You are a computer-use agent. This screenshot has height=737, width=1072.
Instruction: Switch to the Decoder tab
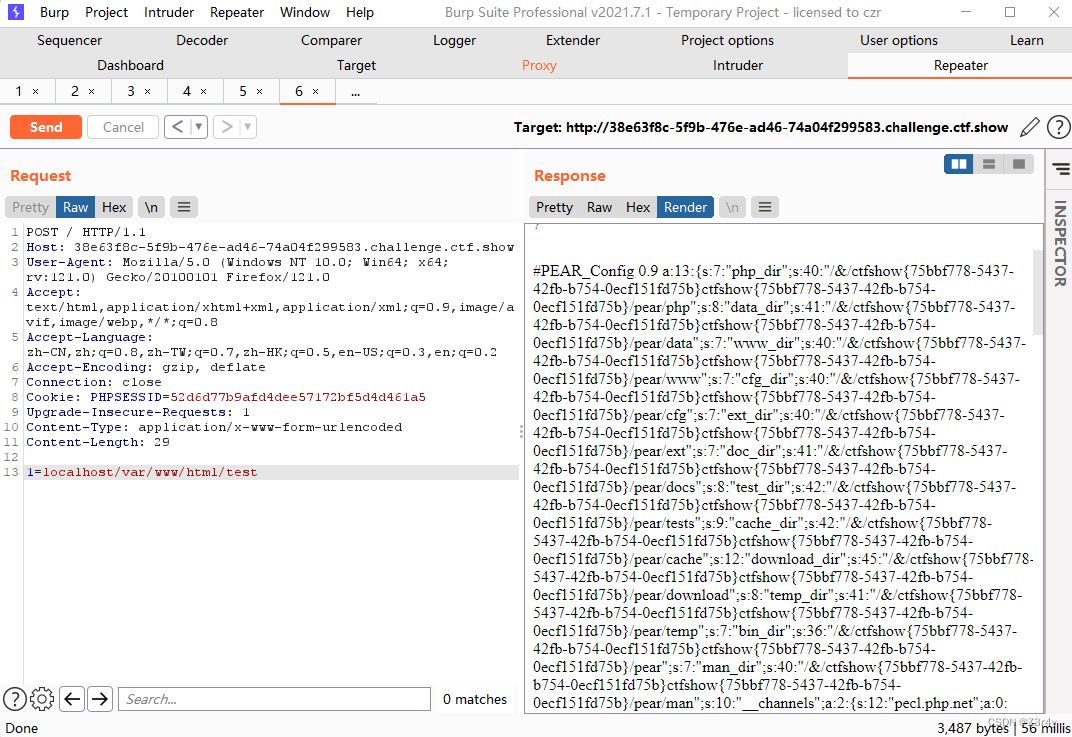pyautogui.click(x=202, y=40)
